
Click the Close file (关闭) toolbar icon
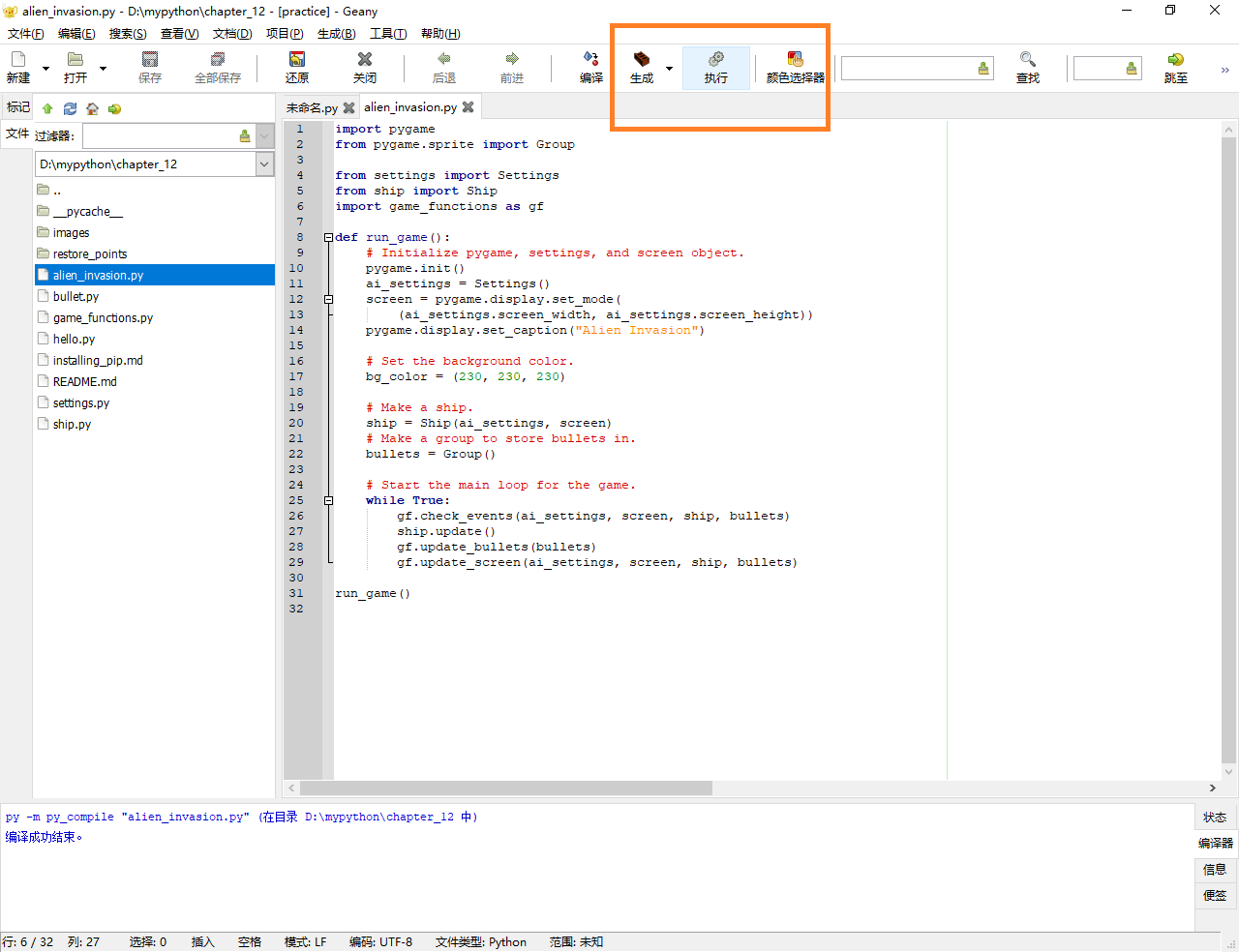coord(365,60)
